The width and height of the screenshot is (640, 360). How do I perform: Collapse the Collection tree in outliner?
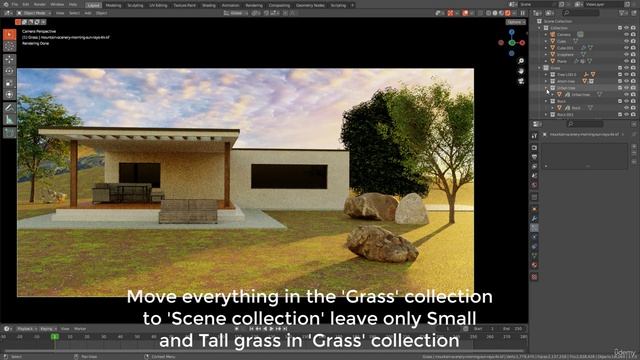(539, 28)
